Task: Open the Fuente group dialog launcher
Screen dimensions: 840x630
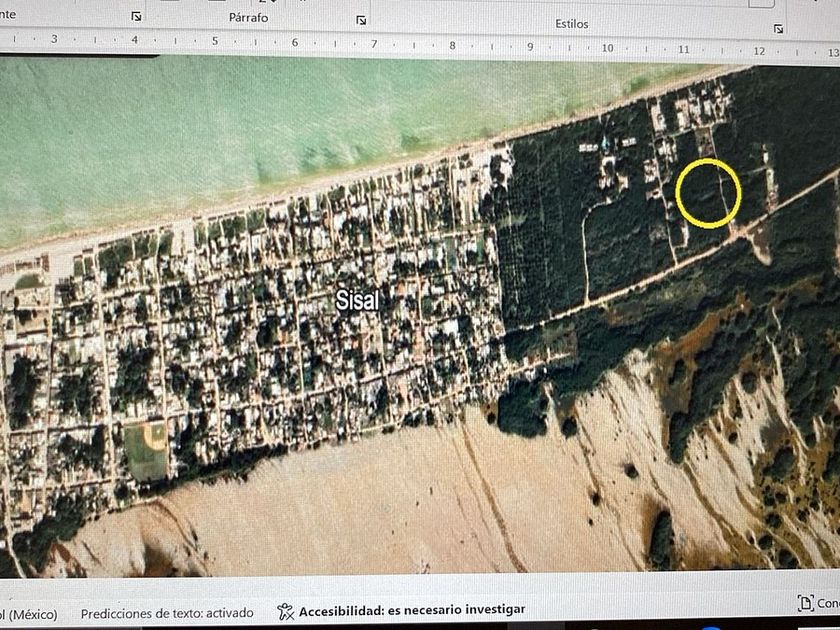Action: [x=136, y=17]
